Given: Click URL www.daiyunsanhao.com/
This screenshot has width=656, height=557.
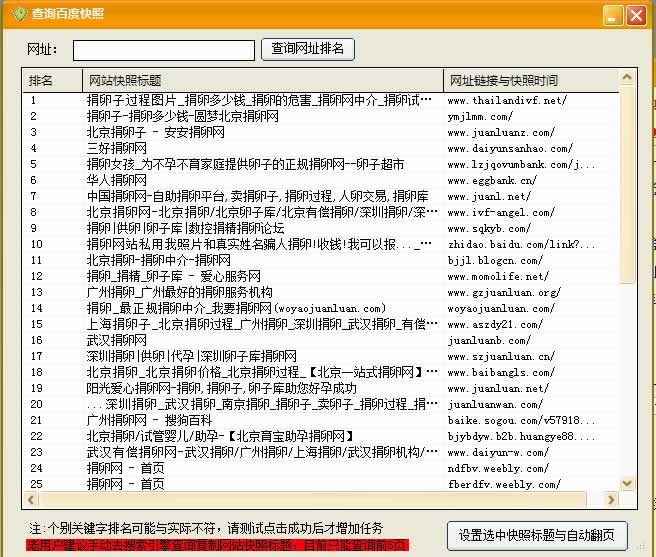Looking at the screenshot, I should 510,149.
